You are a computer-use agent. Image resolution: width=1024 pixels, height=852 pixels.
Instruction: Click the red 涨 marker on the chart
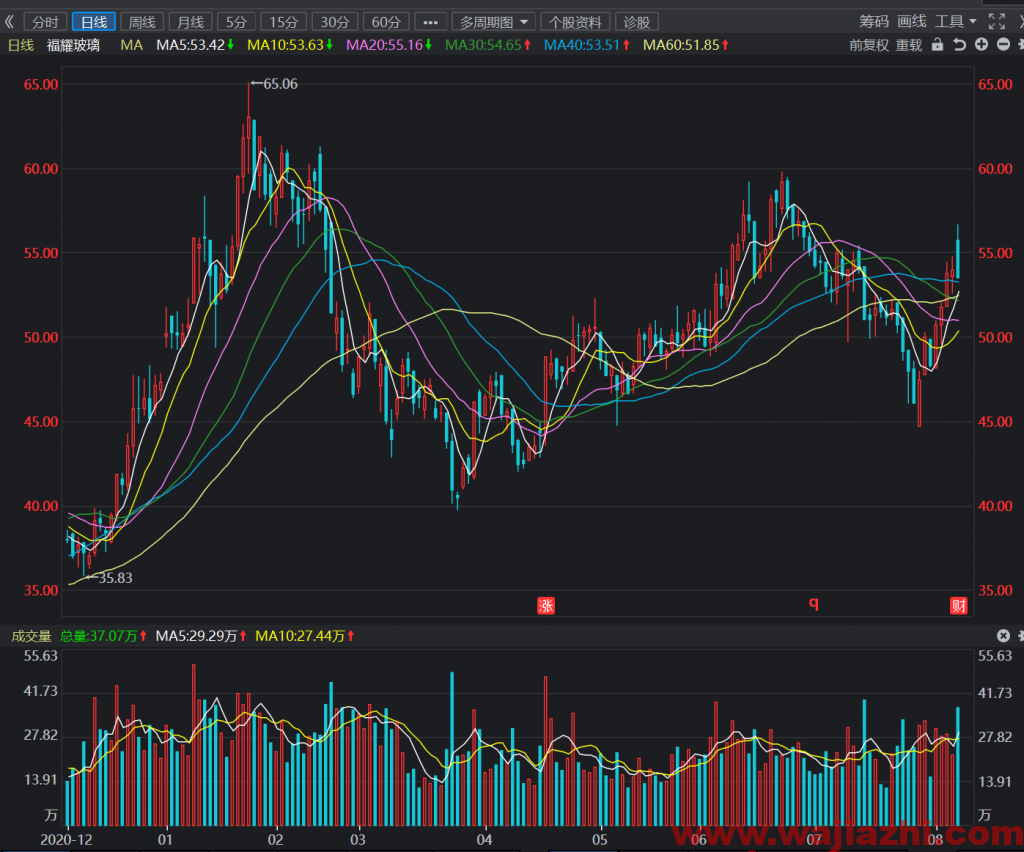(x=545, y=606)
